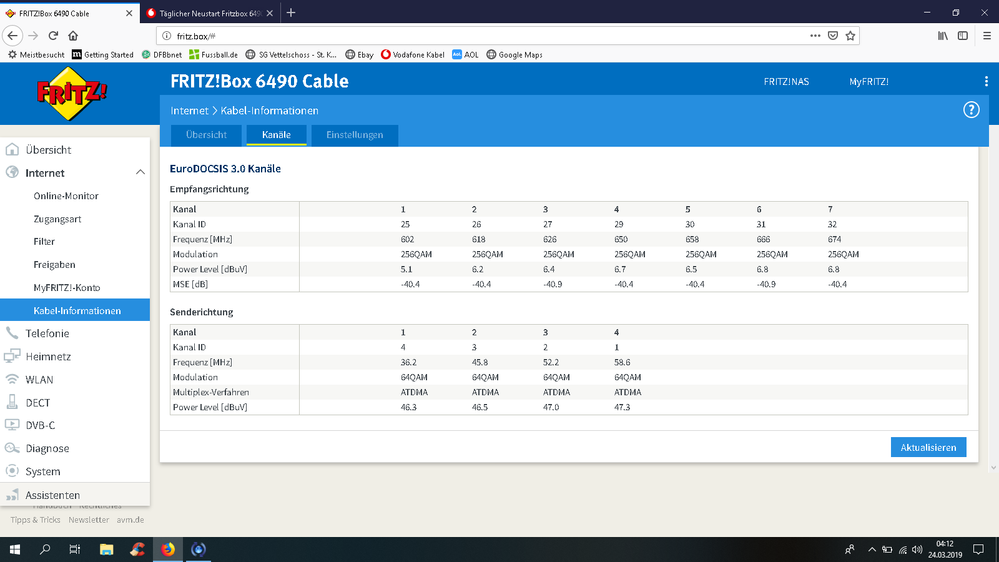Open Windows search from the taskbar

(x=45, y=549)
